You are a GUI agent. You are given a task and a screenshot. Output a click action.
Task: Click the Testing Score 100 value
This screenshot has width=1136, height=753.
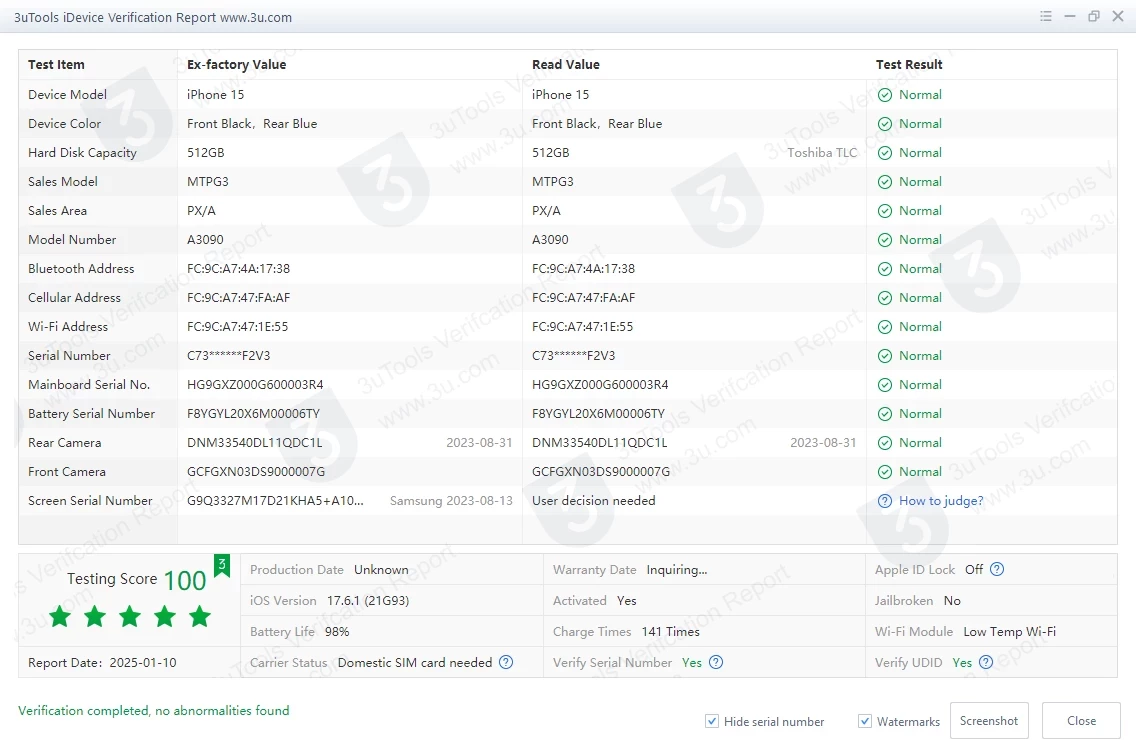click(185, 581)
